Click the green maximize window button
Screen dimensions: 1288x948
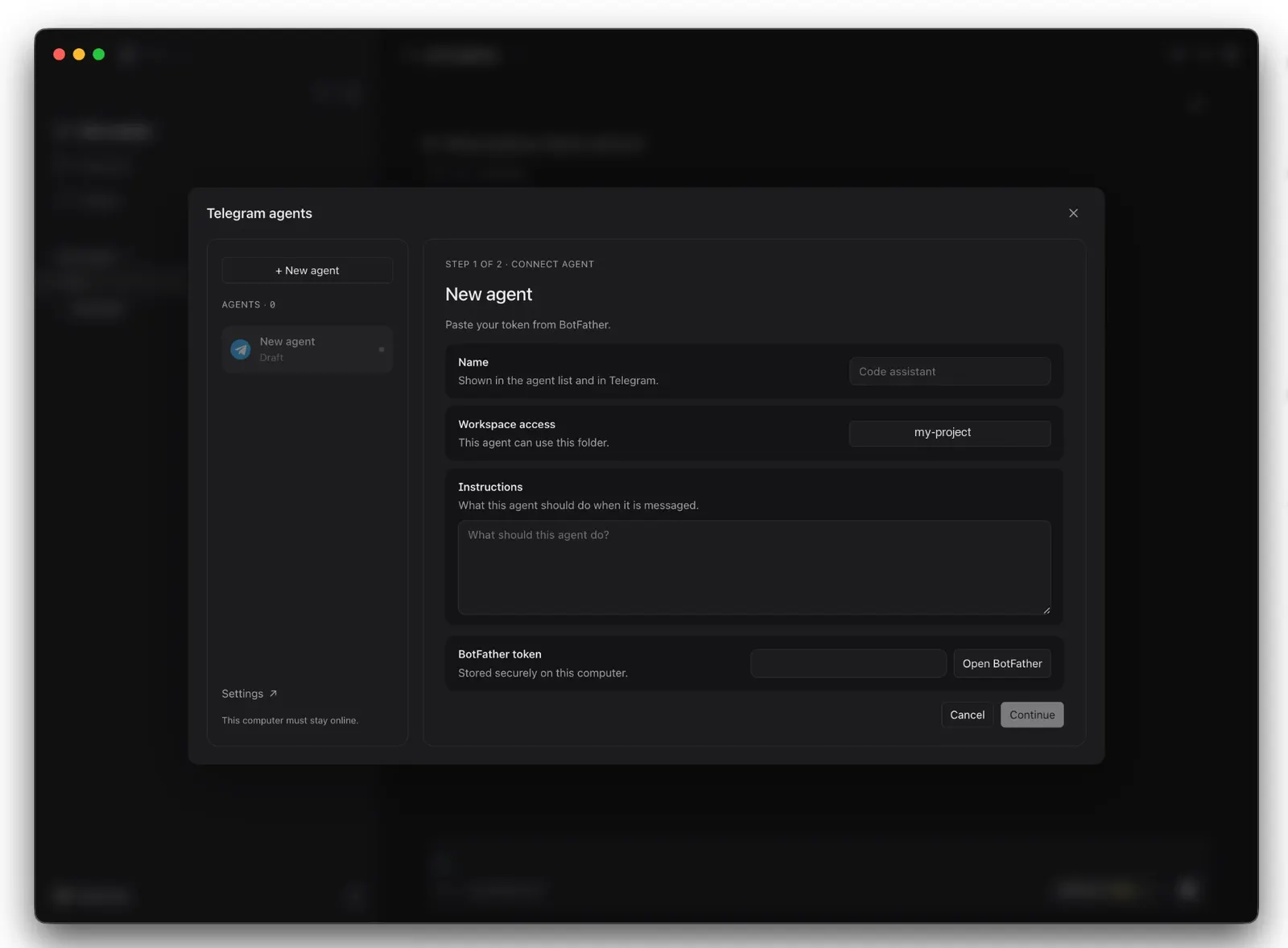pos(99,54)
